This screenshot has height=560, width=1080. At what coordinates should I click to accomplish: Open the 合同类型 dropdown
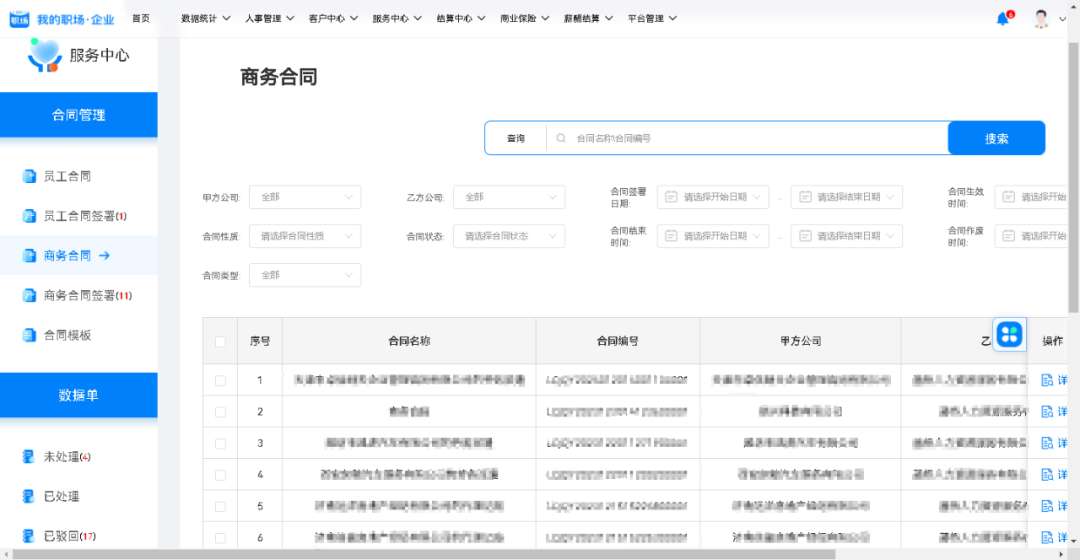305,275
